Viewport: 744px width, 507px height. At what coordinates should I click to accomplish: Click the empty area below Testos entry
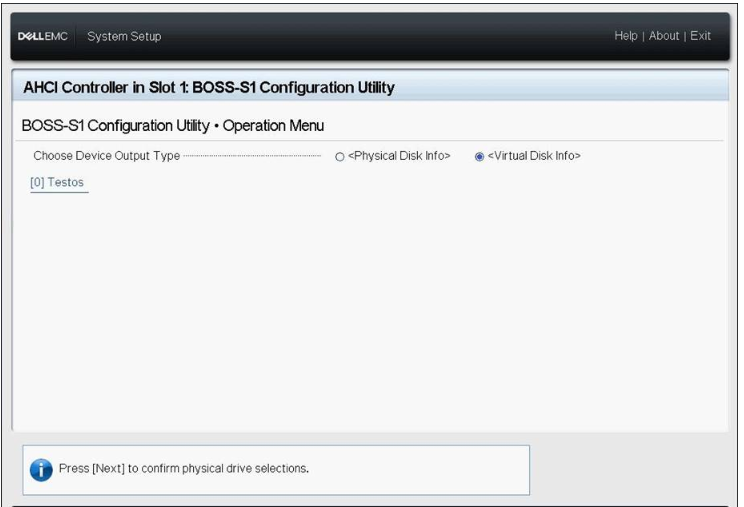[300, 300]
